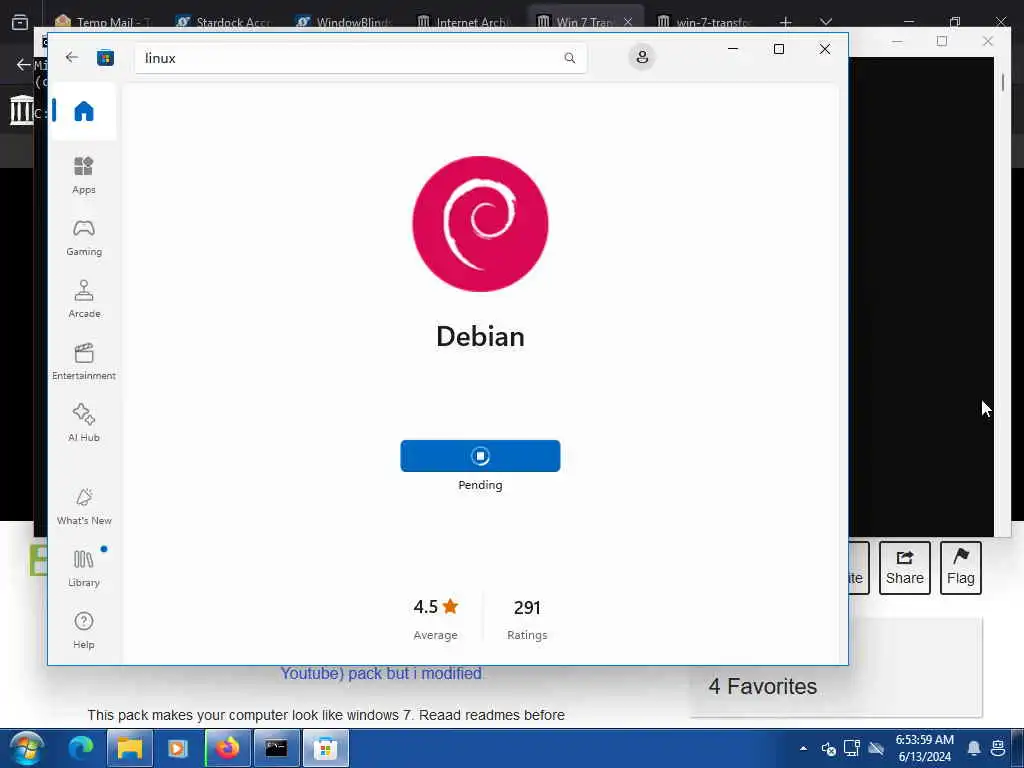
Task: Click the Flag button on the Archive page
Action: (x=961, y=568)
